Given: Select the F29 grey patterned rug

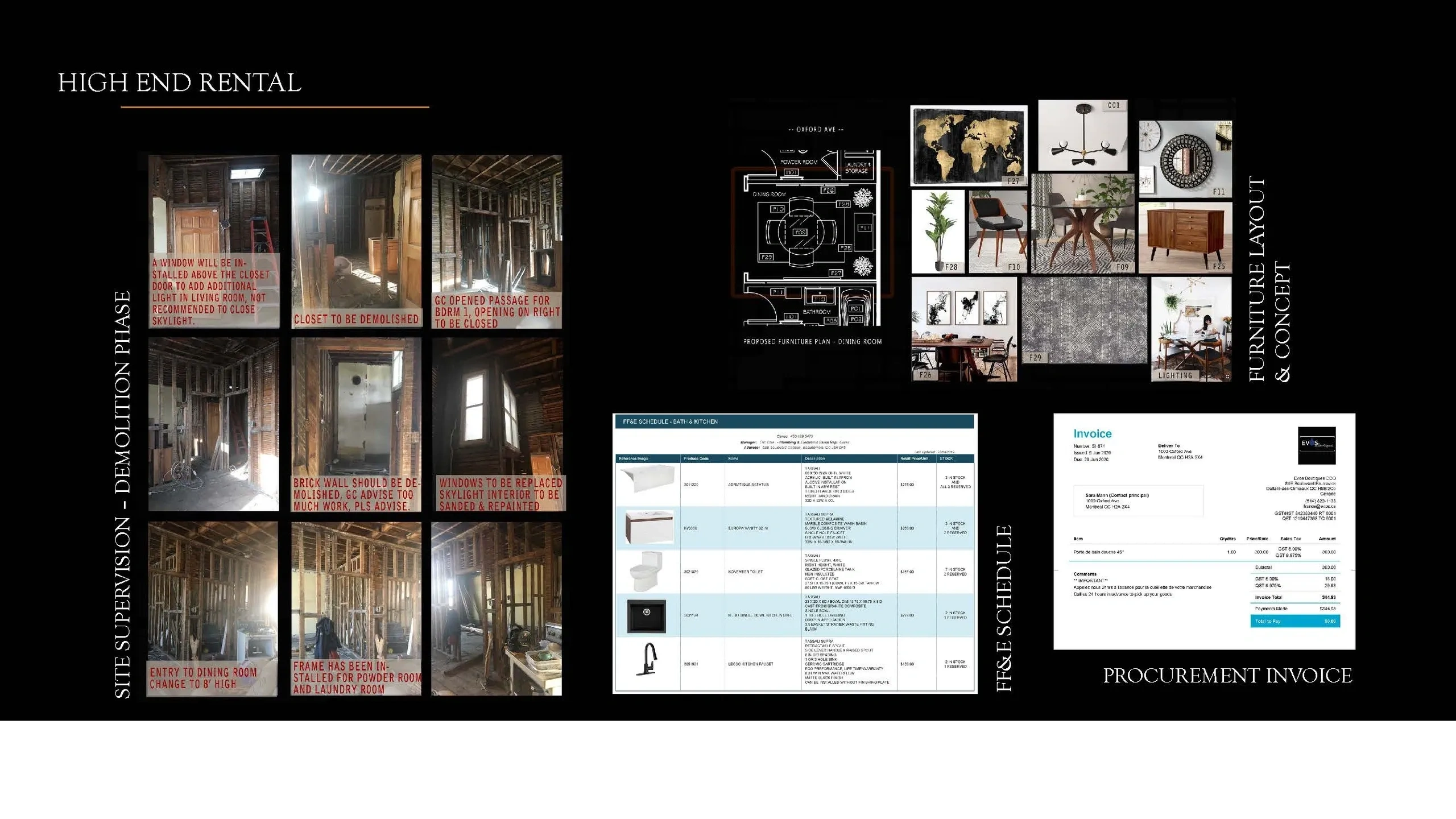Looking at the screenshot, I should (1084, 320).
